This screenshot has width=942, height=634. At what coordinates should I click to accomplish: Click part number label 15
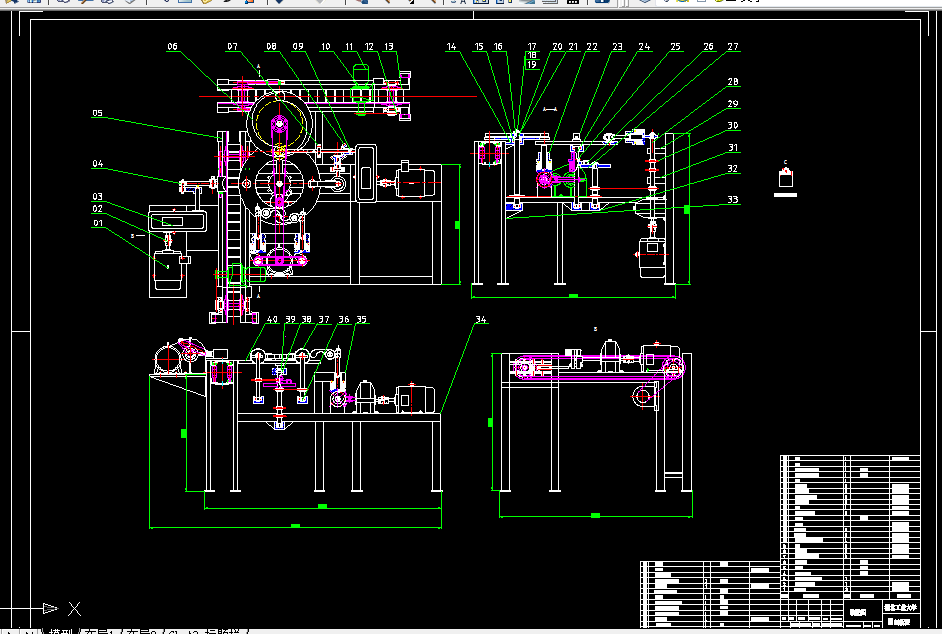tap(479, 47)
